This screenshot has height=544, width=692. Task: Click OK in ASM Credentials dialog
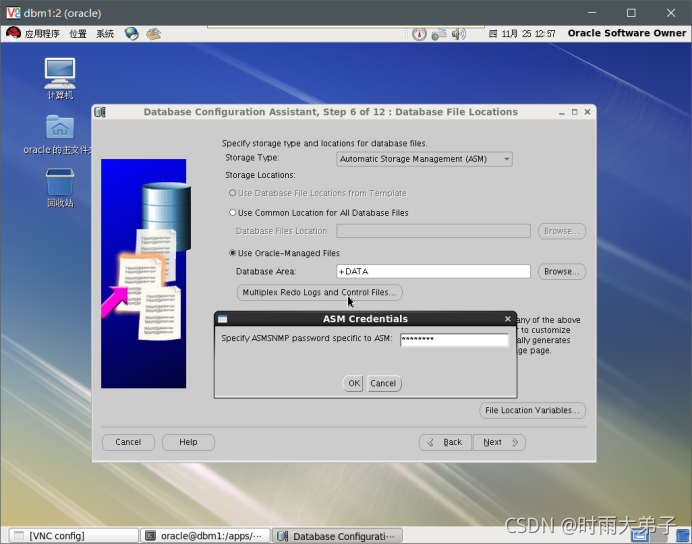[353, 383]
